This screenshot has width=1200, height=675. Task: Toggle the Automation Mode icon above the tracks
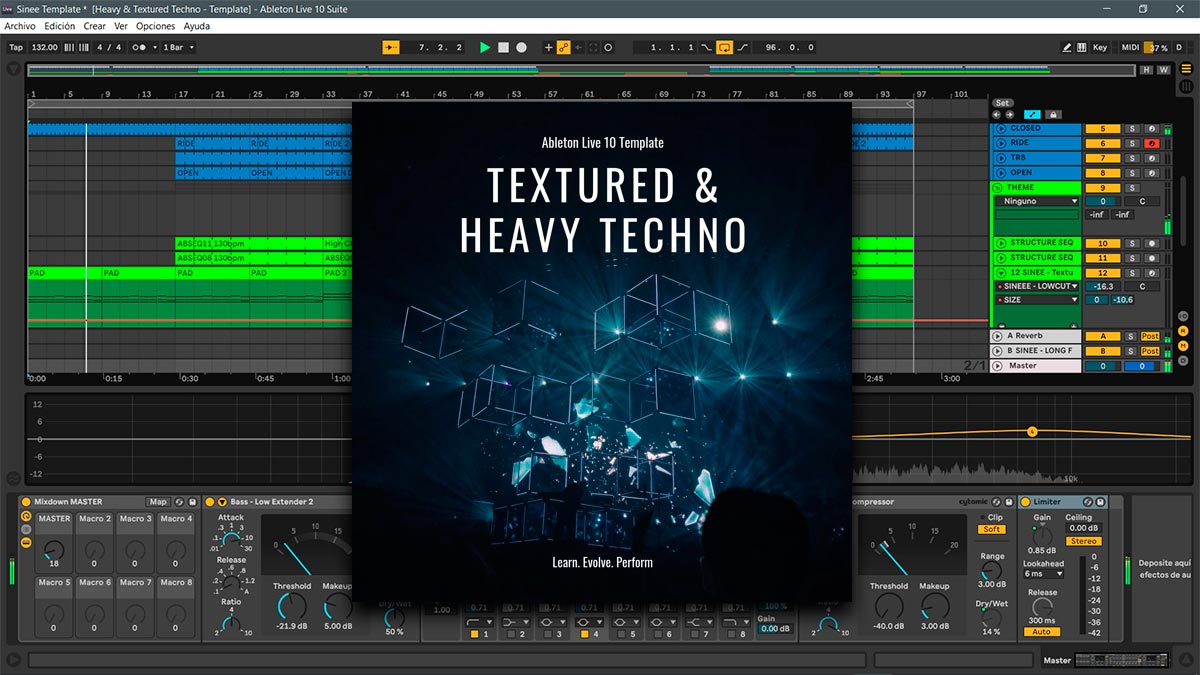(x=1032, y=114)
